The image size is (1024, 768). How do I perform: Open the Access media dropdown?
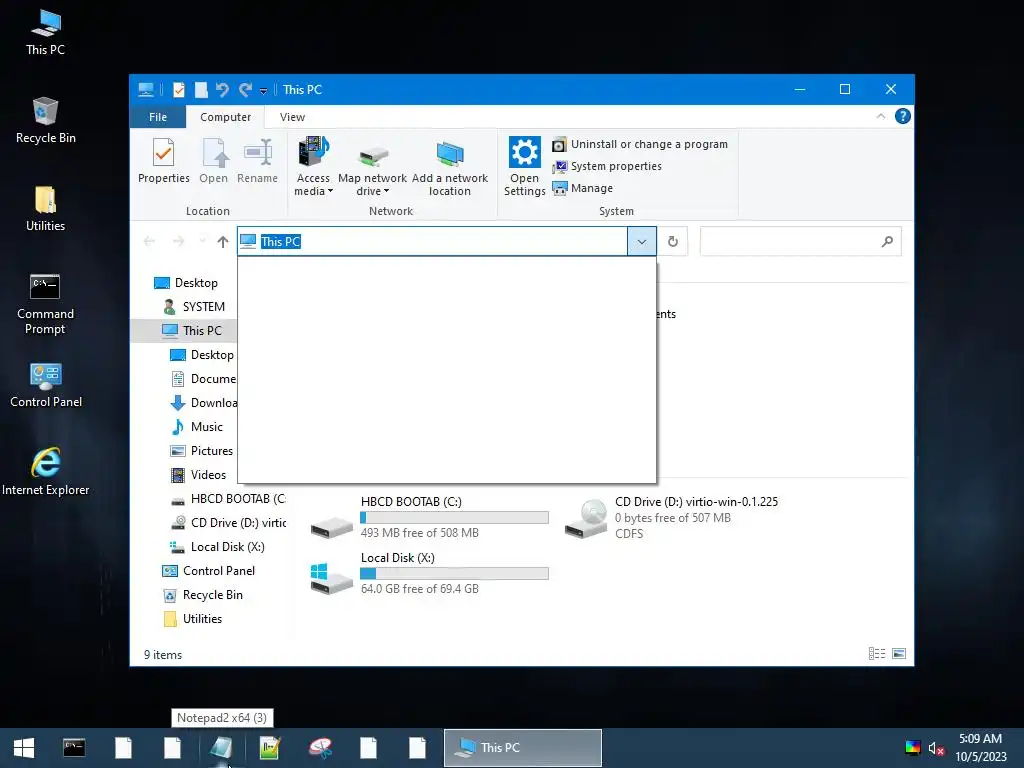pyautogui.click(x=313, y=167)
